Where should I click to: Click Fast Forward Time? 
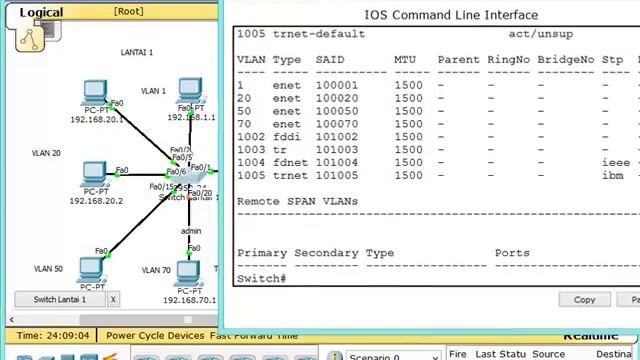[254, 336]
